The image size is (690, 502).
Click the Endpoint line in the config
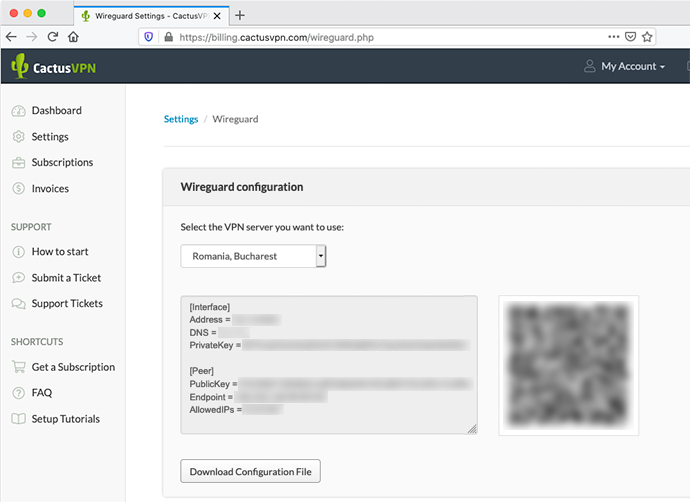258,397
